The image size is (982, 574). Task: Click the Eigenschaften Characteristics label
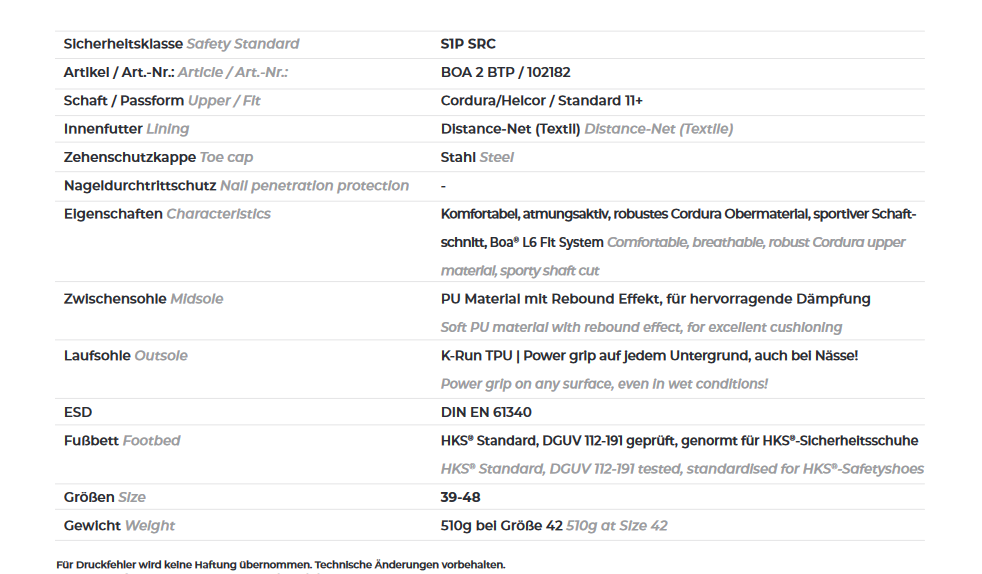click(167, 214)
